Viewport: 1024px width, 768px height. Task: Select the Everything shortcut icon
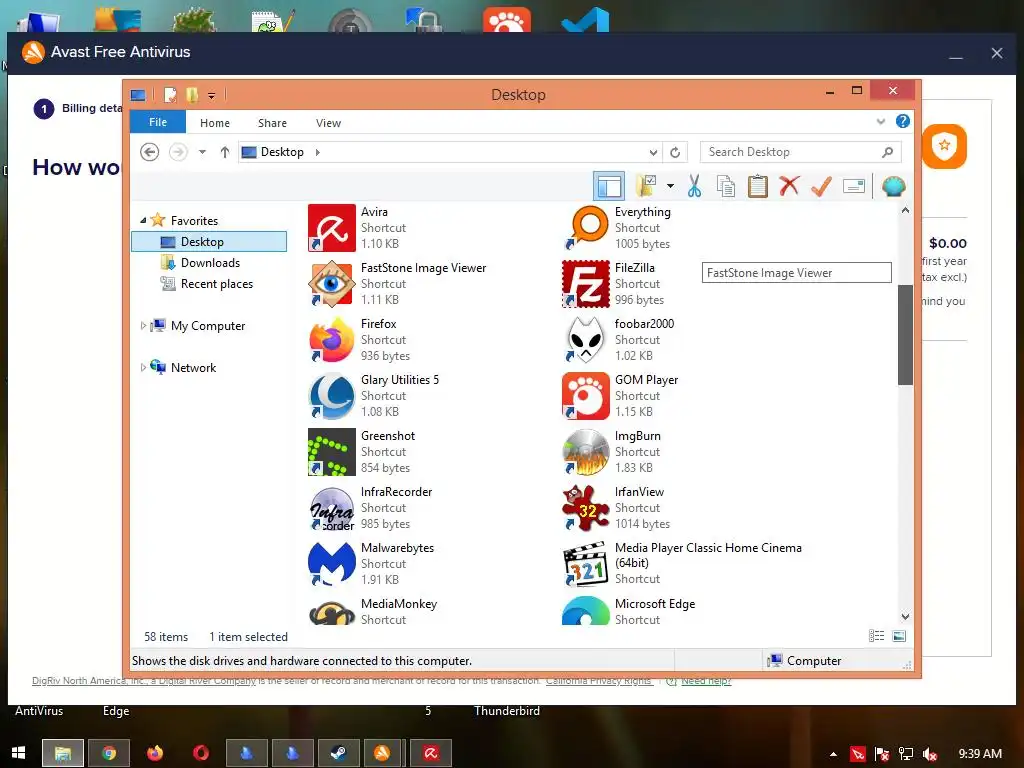click(586, 228)
